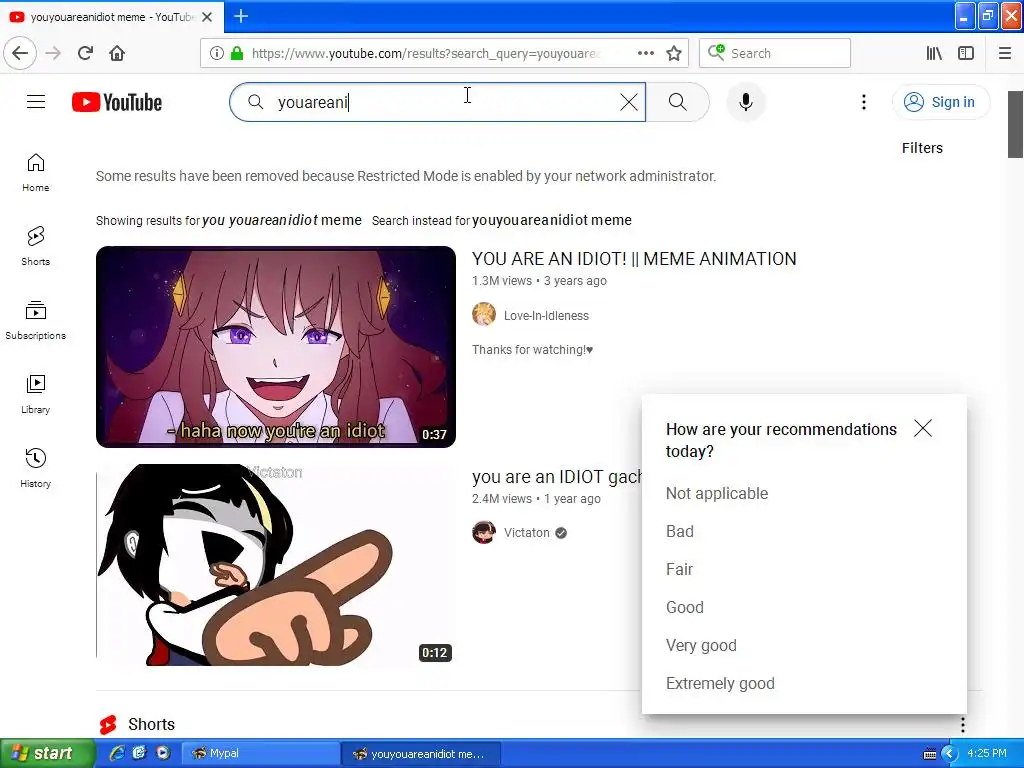The height and width of the screenshot is (768, 1024).
Task: Select Good in recommendations survey
Action: point(685,607)
